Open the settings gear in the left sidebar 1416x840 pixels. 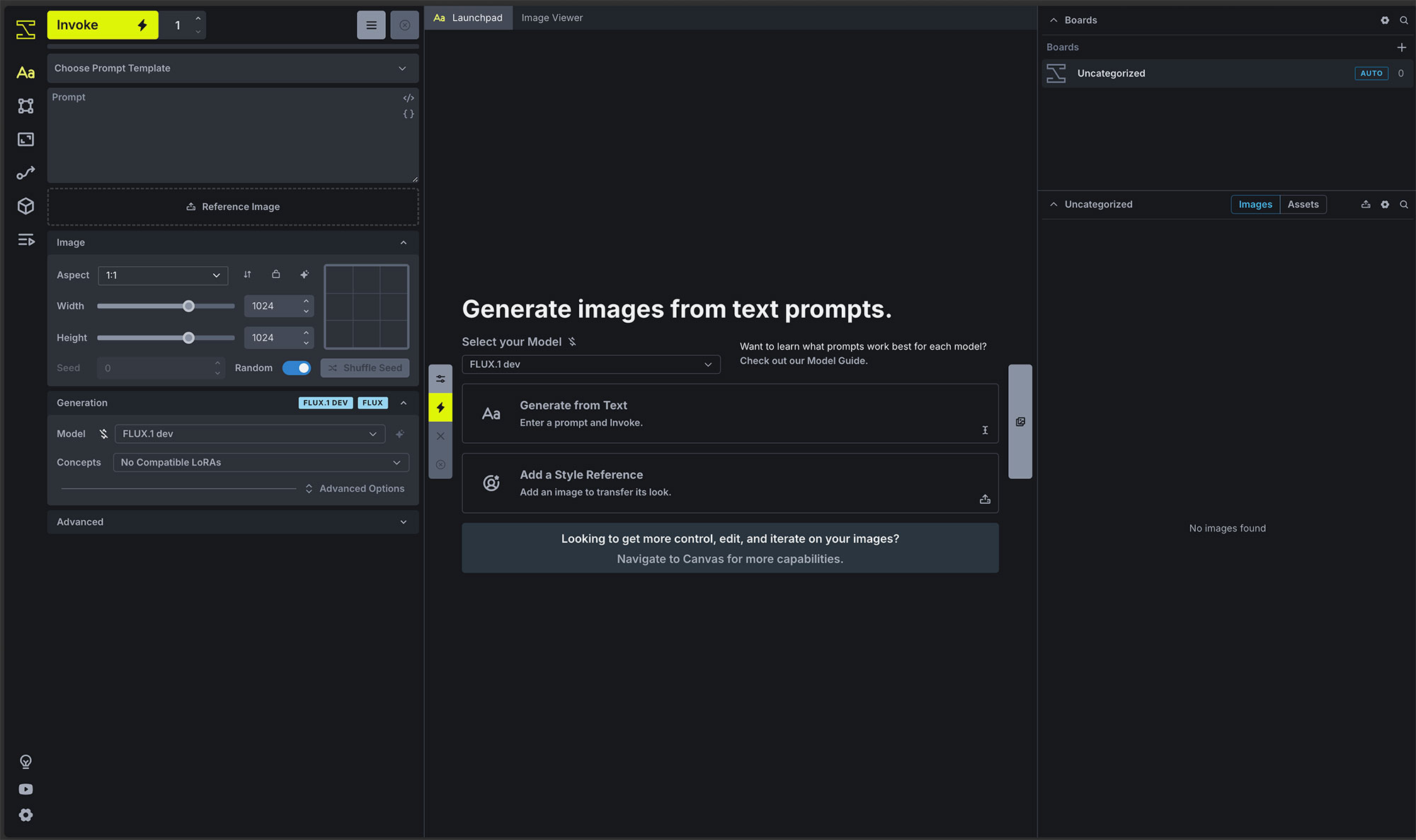[25, 815]
